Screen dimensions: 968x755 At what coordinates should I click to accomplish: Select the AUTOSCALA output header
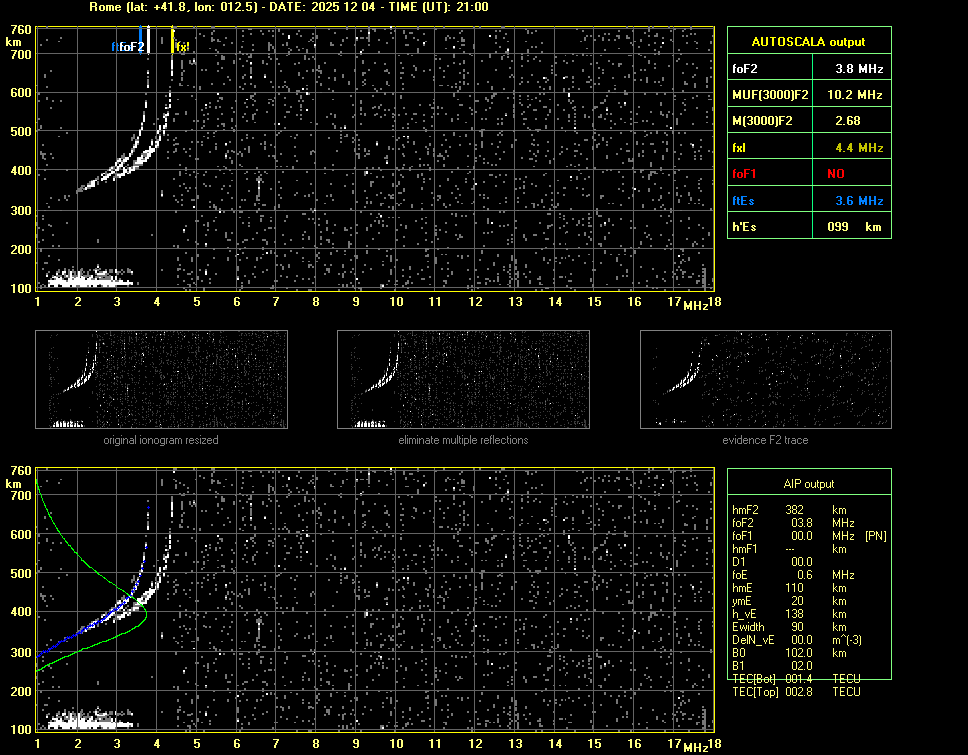808,42
